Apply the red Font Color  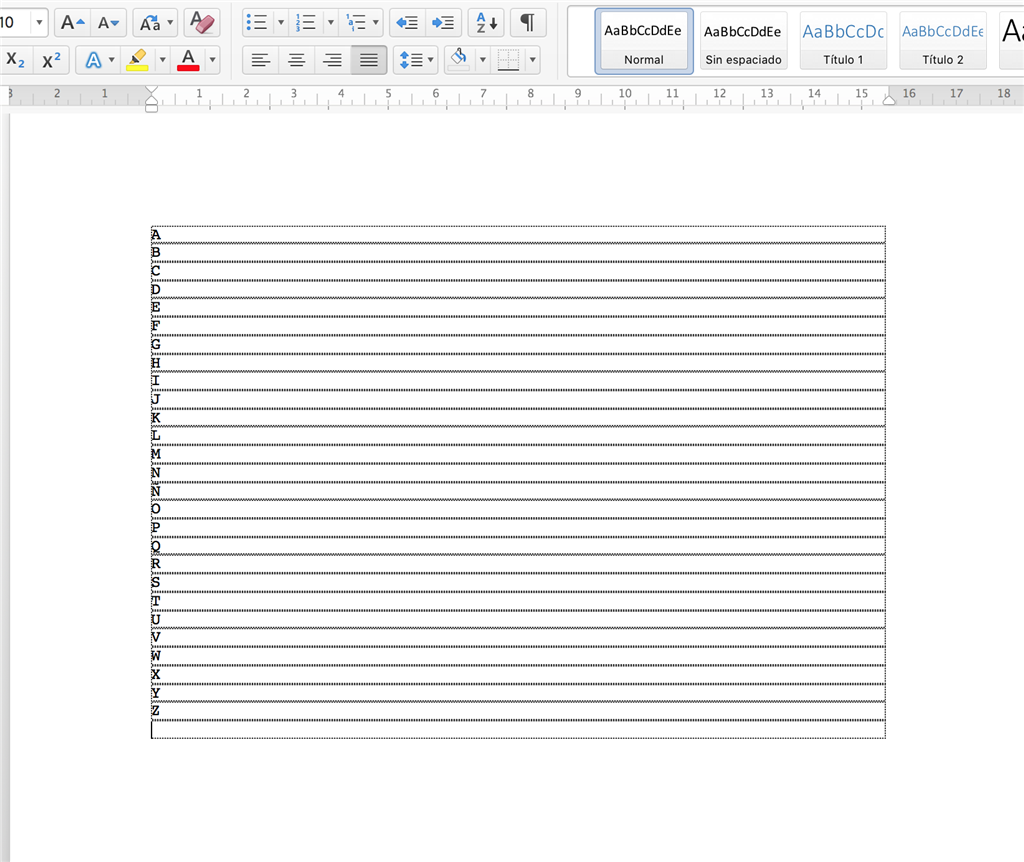click(189, 60)
